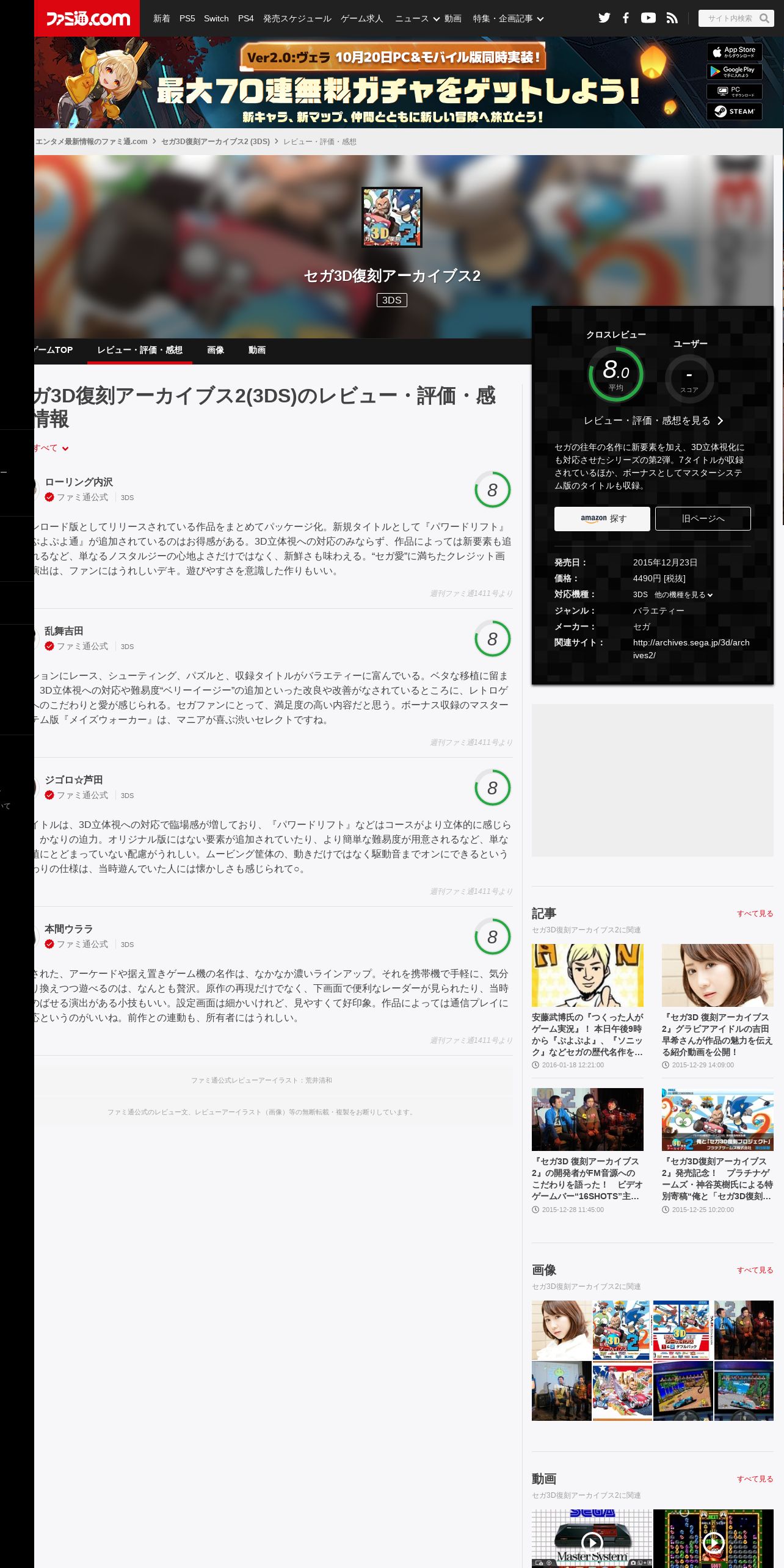Open Switch in the top navigation
This screenshot has width=784, height=1568.
216,18
